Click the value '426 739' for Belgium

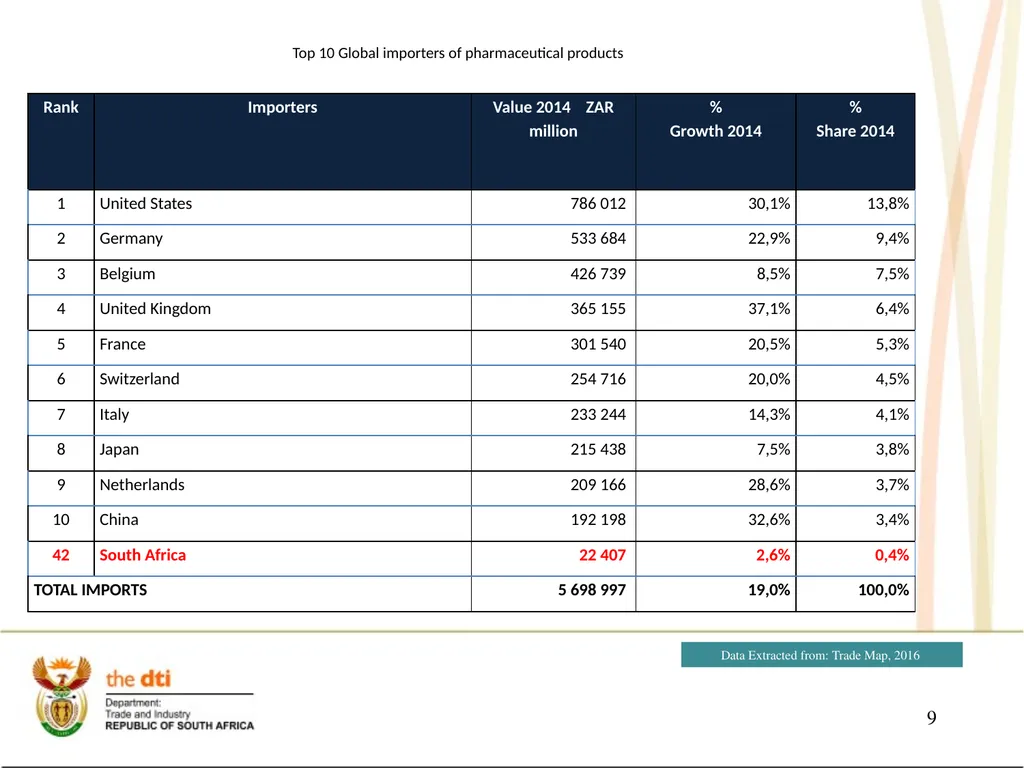598,274
